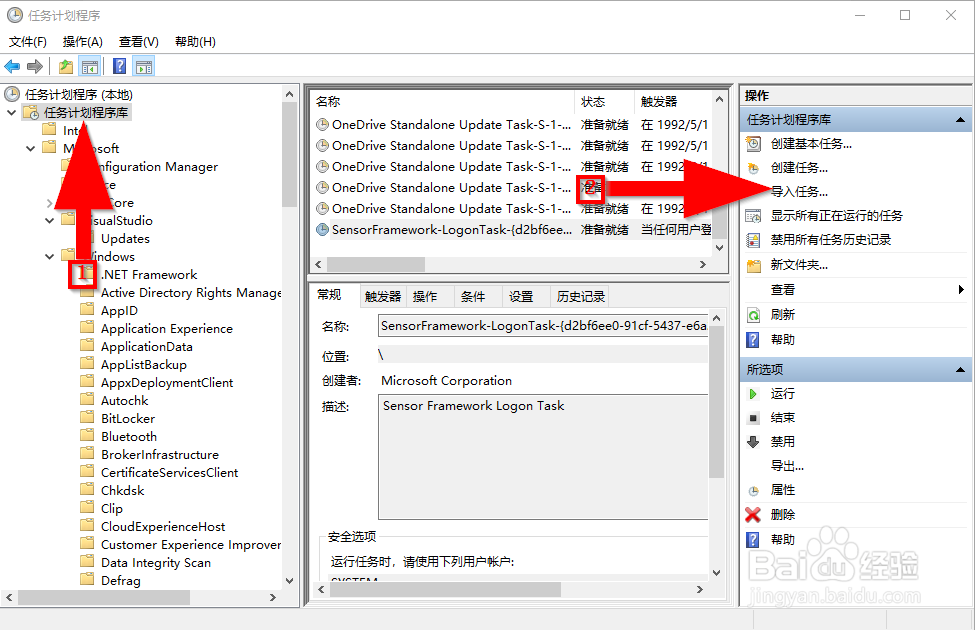975x630 pixels.
Task: Click the Back arrow toolbar icon
Action: (12, 66)
